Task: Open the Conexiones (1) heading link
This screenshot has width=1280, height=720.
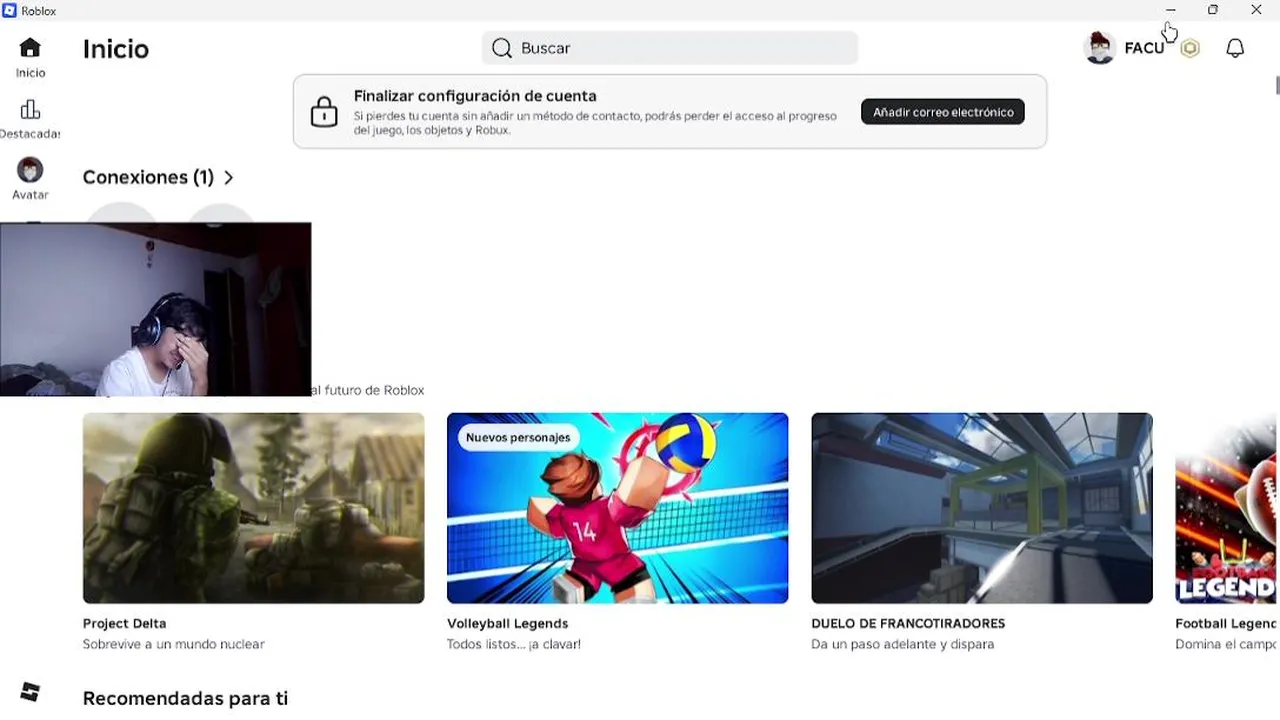Action: 148,177
